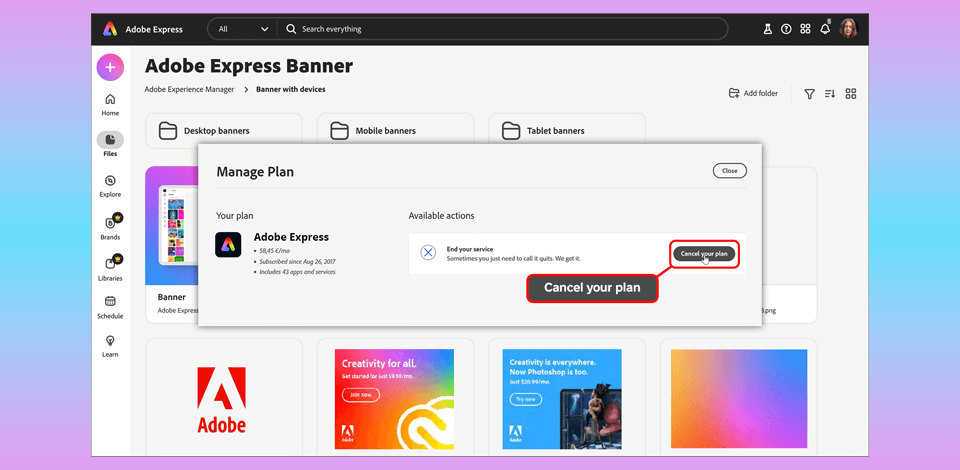Click the 'Your plan' label
960x470 pixels.
point(234,216)
